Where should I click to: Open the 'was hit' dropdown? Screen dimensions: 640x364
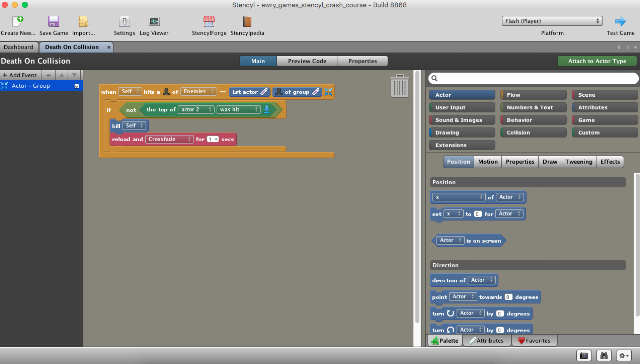pyautogui.click(x=238, y=109)
